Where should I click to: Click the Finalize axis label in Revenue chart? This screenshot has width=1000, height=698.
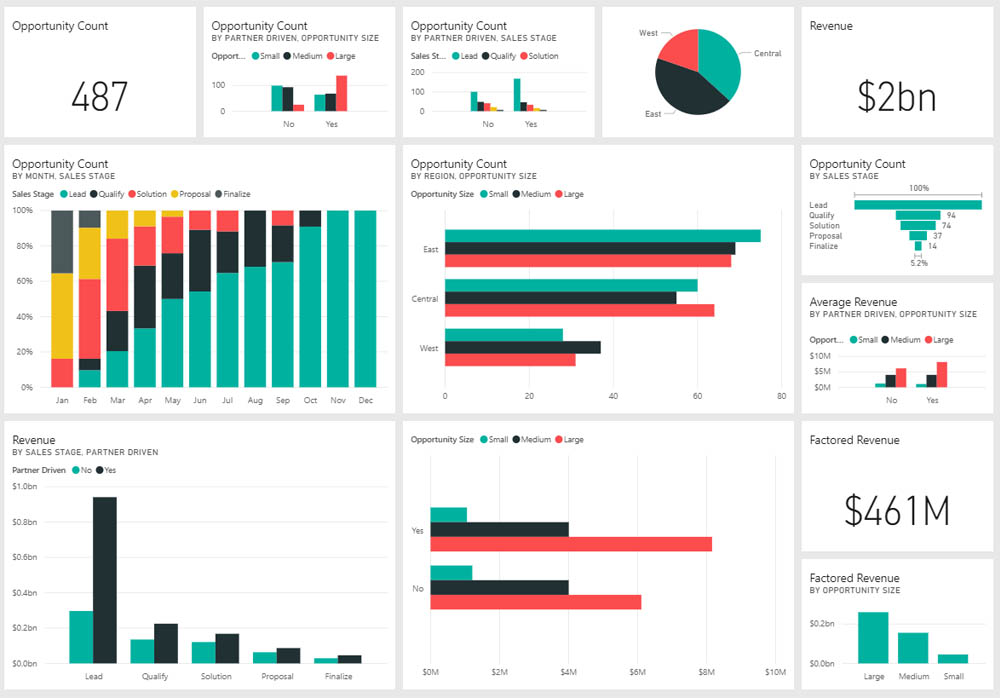point(338,676)
